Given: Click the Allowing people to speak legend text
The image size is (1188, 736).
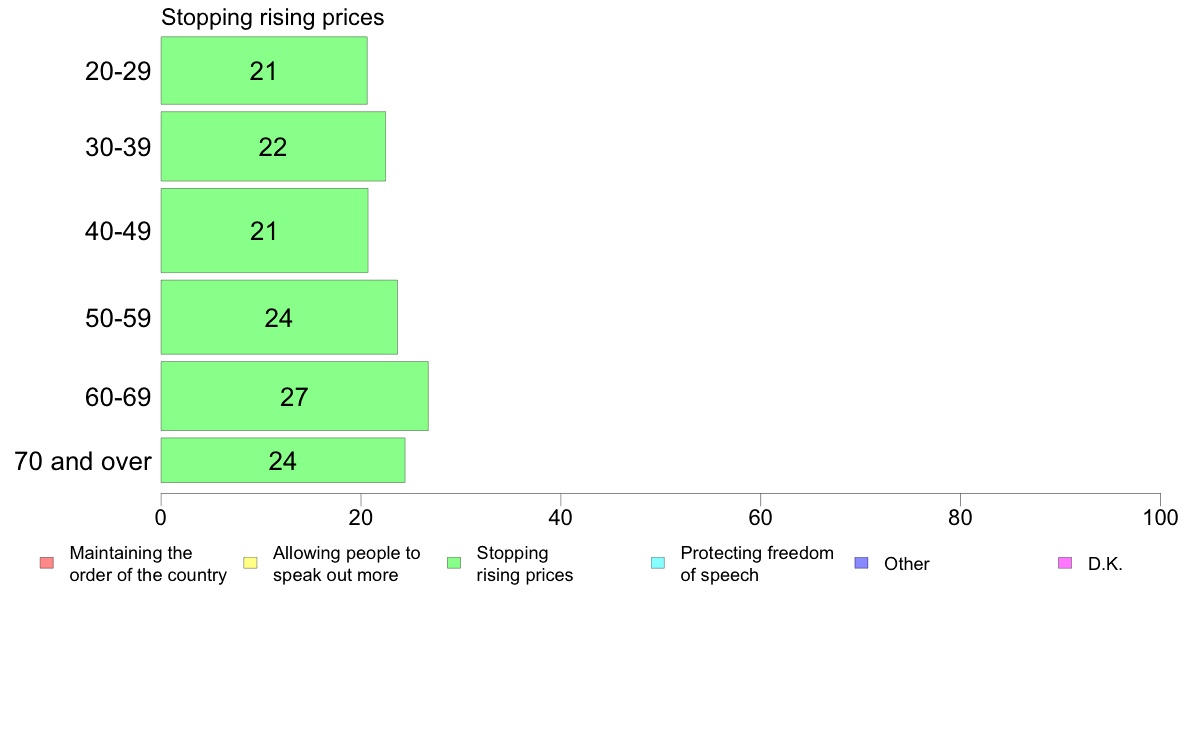Looking at the screenshot, I should pos(346,564).
